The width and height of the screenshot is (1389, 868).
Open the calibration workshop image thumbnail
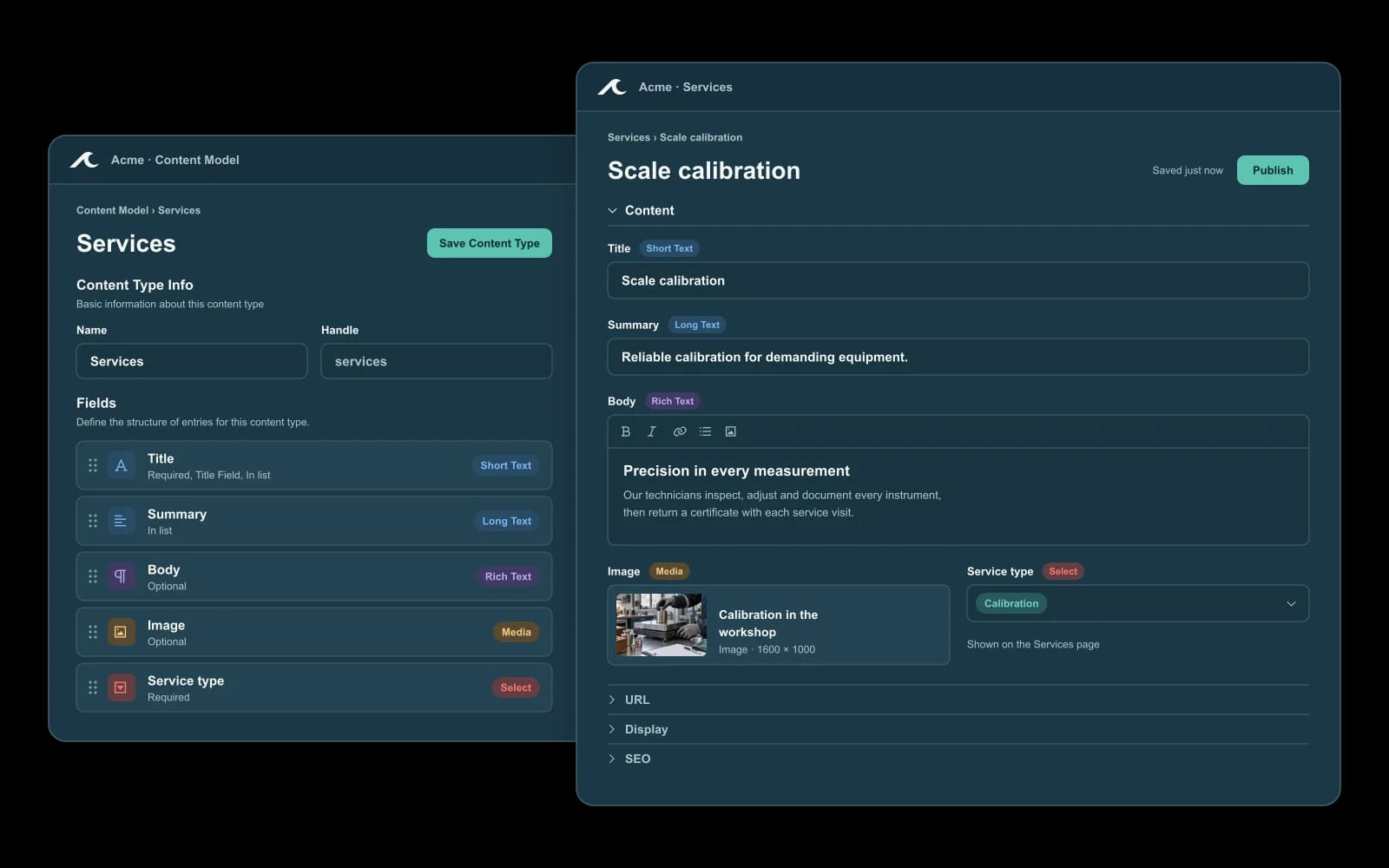(662, 625)
